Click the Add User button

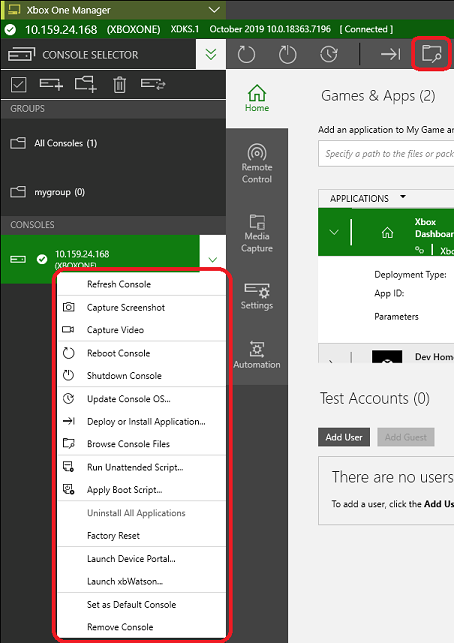pos(344,438)
